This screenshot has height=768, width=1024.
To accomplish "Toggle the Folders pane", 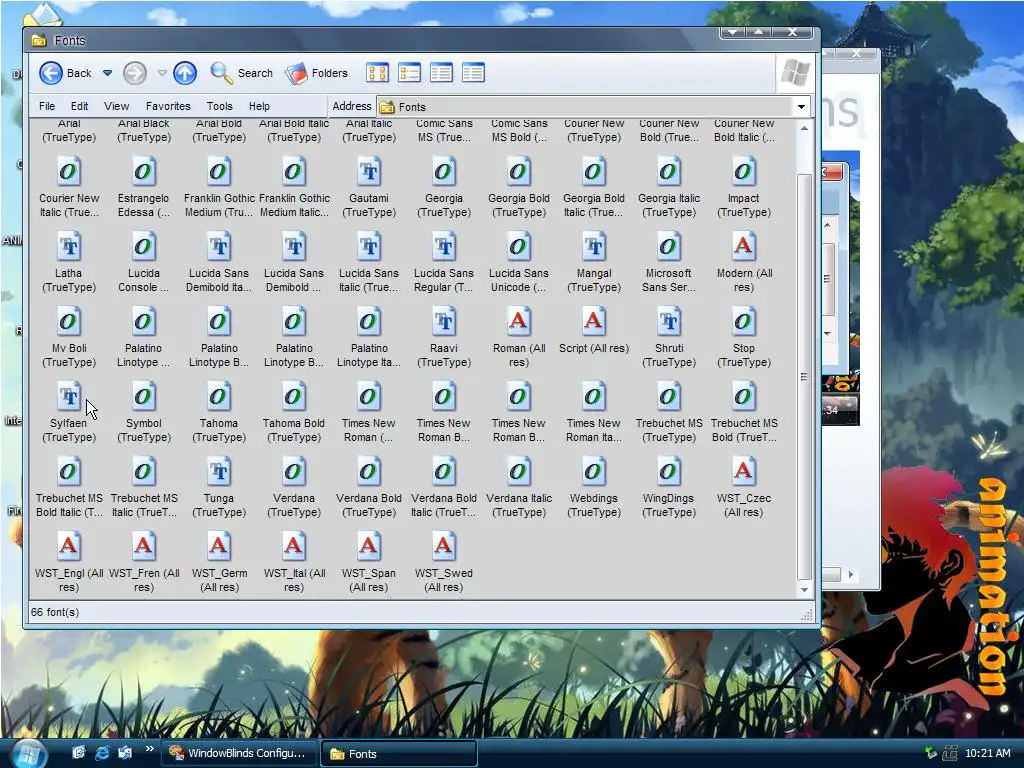I will pos(317,73).
